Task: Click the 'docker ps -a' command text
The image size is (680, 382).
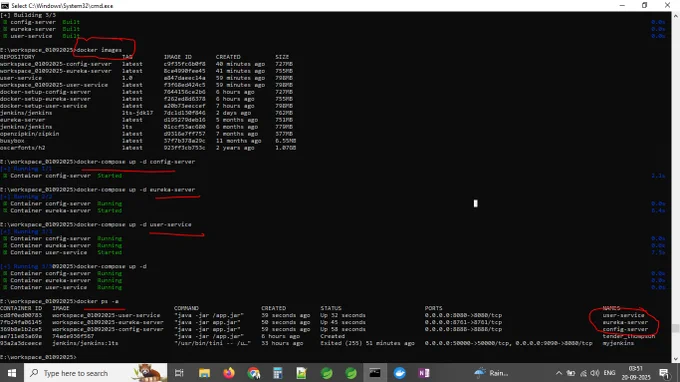Action: tap(98, 301)
